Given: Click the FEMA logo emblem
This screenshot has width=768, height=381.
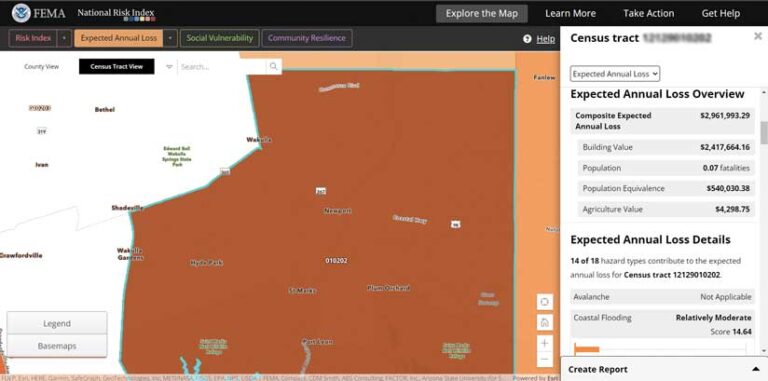Looking at the screenshot, I should 21,13.
